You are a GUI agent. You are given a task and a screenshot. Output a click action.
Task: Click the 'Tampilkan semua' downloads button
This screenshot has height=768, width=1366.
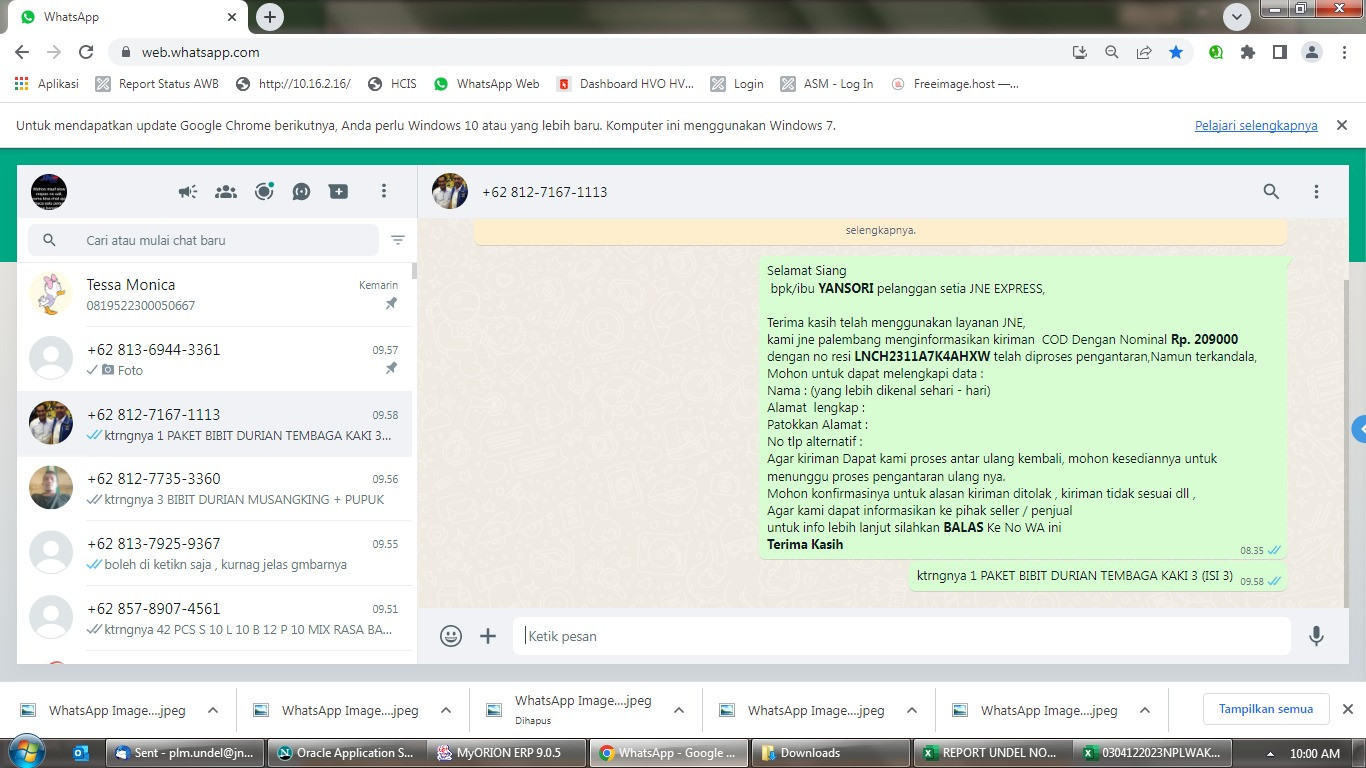tap(1266, 709)
